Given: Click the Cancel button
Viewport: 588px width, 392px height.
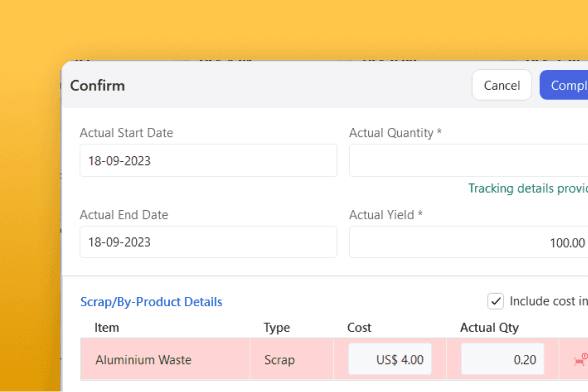Looking at the screenshot, I should click(x=502, y=85).
